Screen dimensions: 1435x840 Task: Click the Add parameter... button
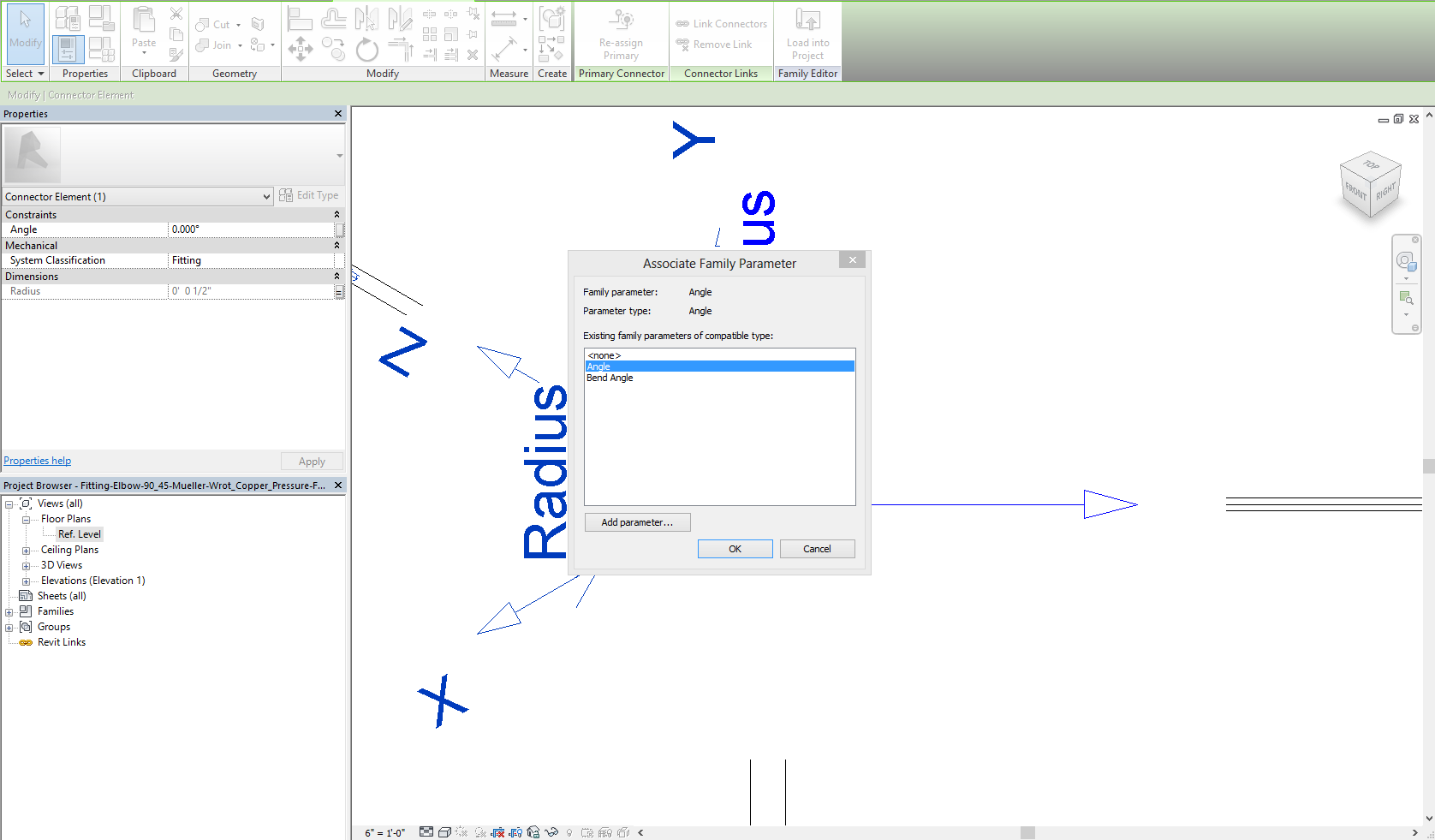pyautogui.click(x=637, y=522)
